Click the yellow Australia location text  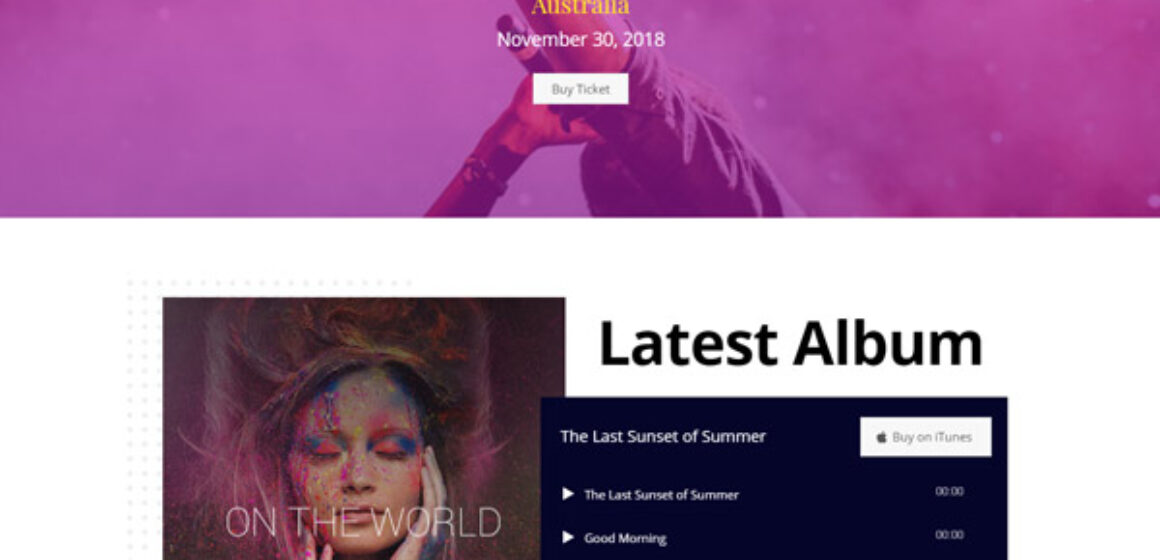pyautogui.click(x=581, y=7)
